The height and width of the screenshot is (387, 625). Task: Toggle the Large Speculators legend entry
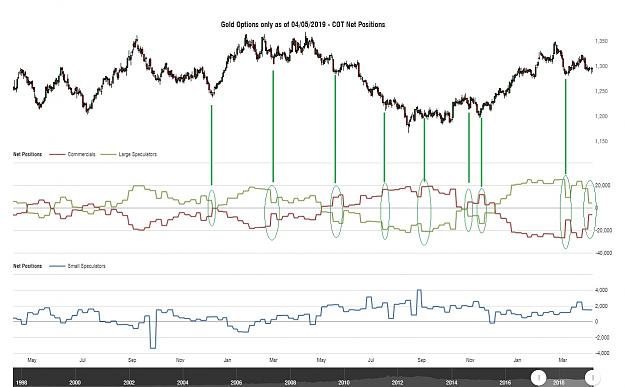click(x=138, y=154)
